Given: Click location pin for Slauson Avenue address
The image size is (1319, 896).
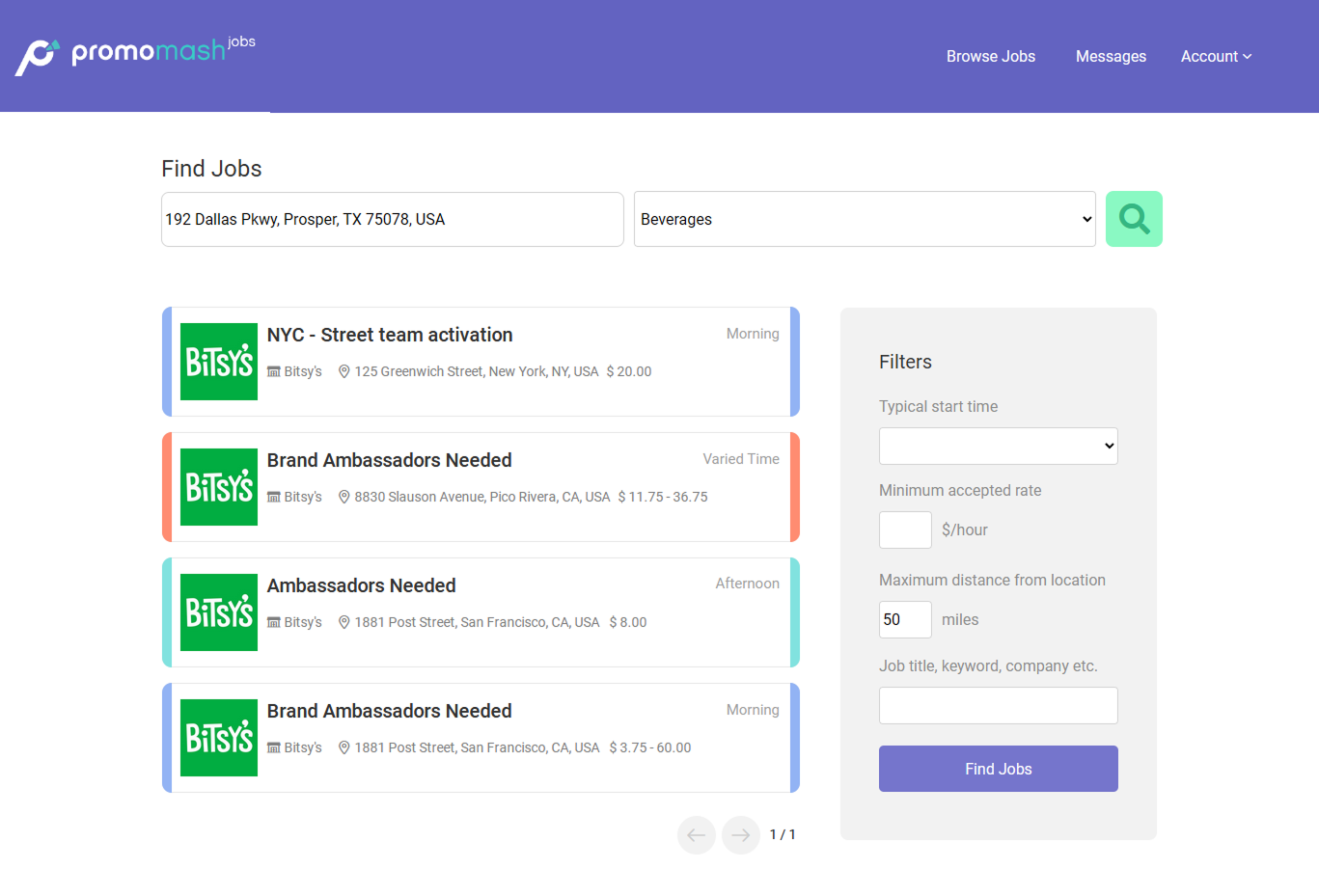Looking at the screenshot, I should tap(343, 497).
